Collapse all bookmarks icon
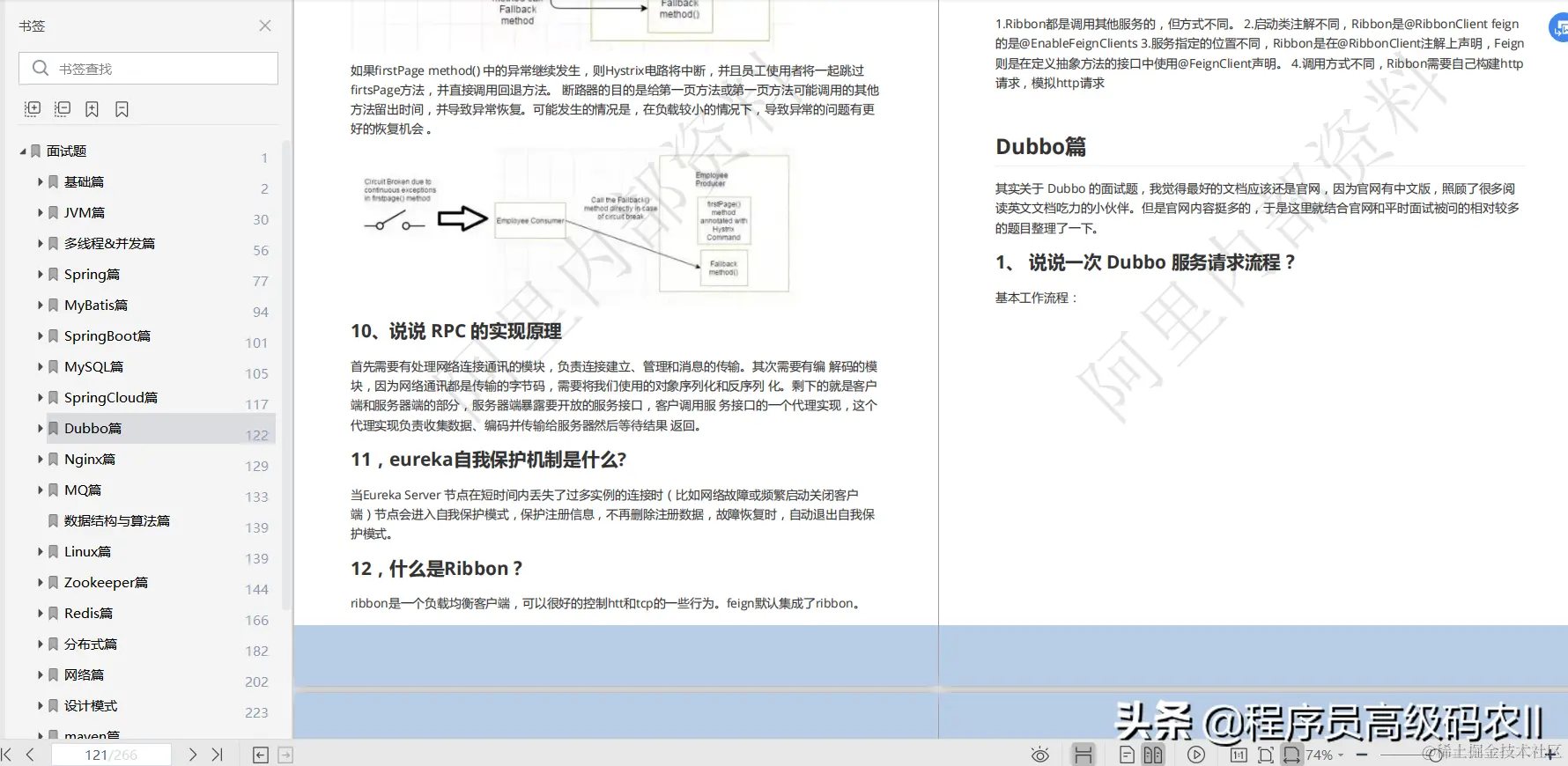This screenshot has width=1568, height=766. [x=63, y=109]
